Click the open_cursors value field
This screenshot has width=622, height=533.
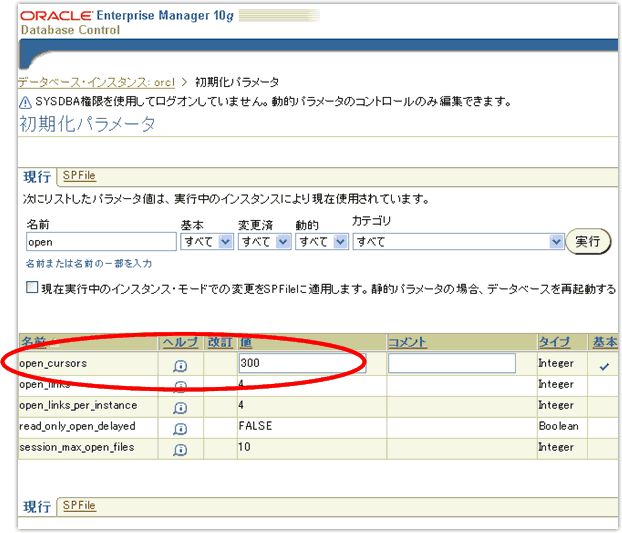tap(301, 364)
